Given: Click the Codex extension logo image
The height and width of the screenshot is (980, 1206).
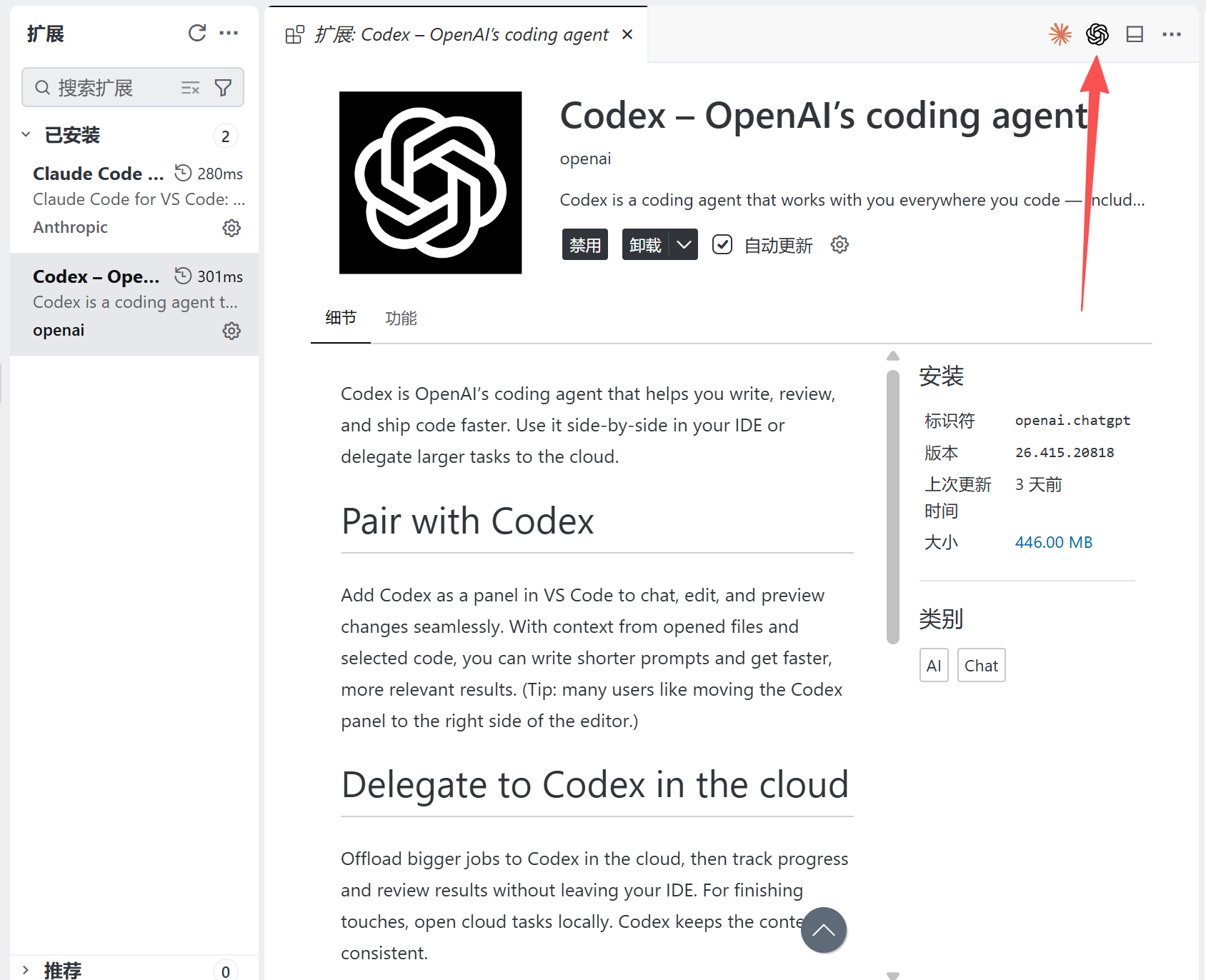Looking at the screenshot, I should pos(430,182).
